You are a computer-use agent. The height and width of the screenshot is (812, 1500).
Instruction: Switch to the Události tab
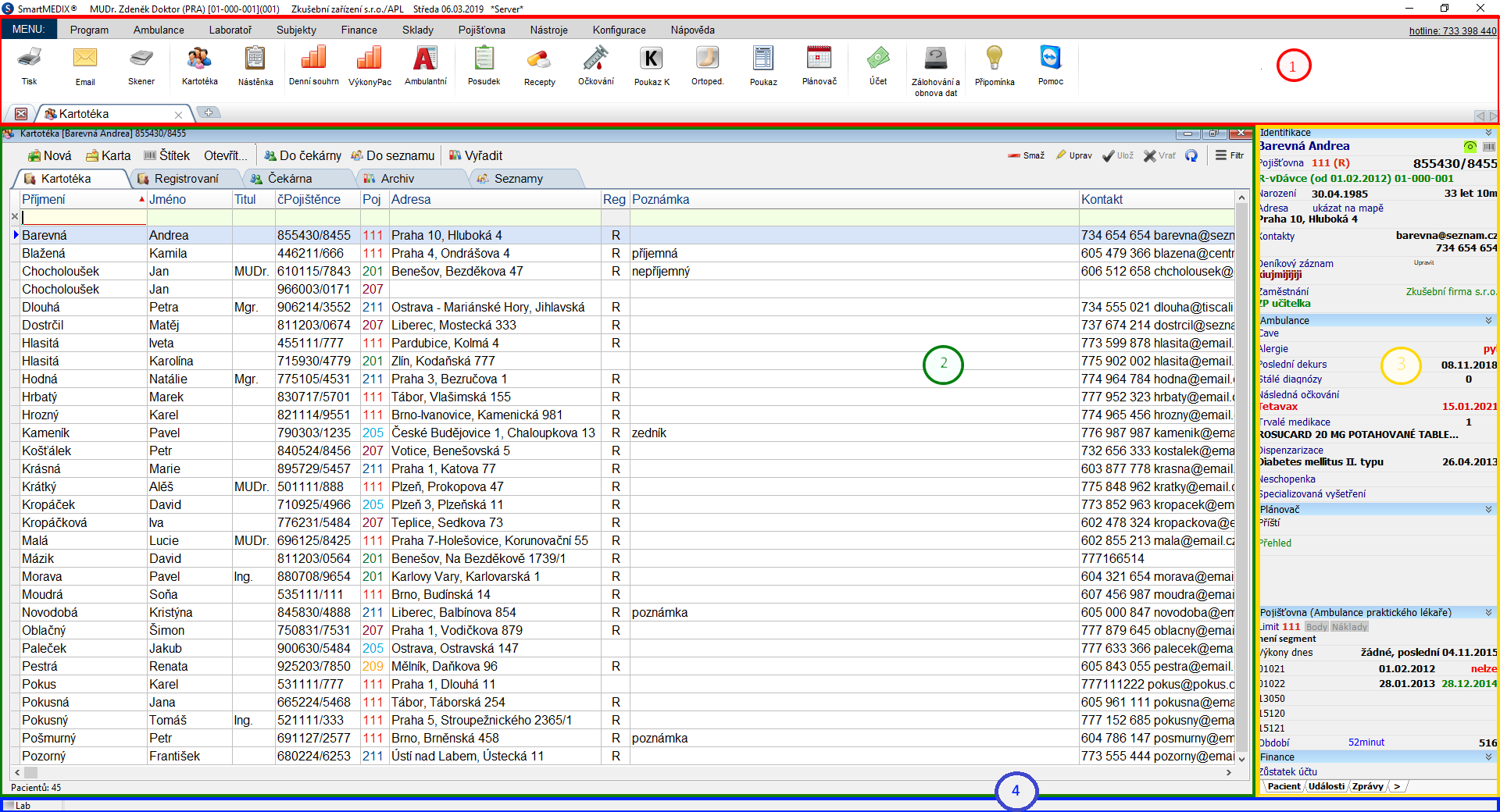pyautogui.click(x=1326, y=786)
